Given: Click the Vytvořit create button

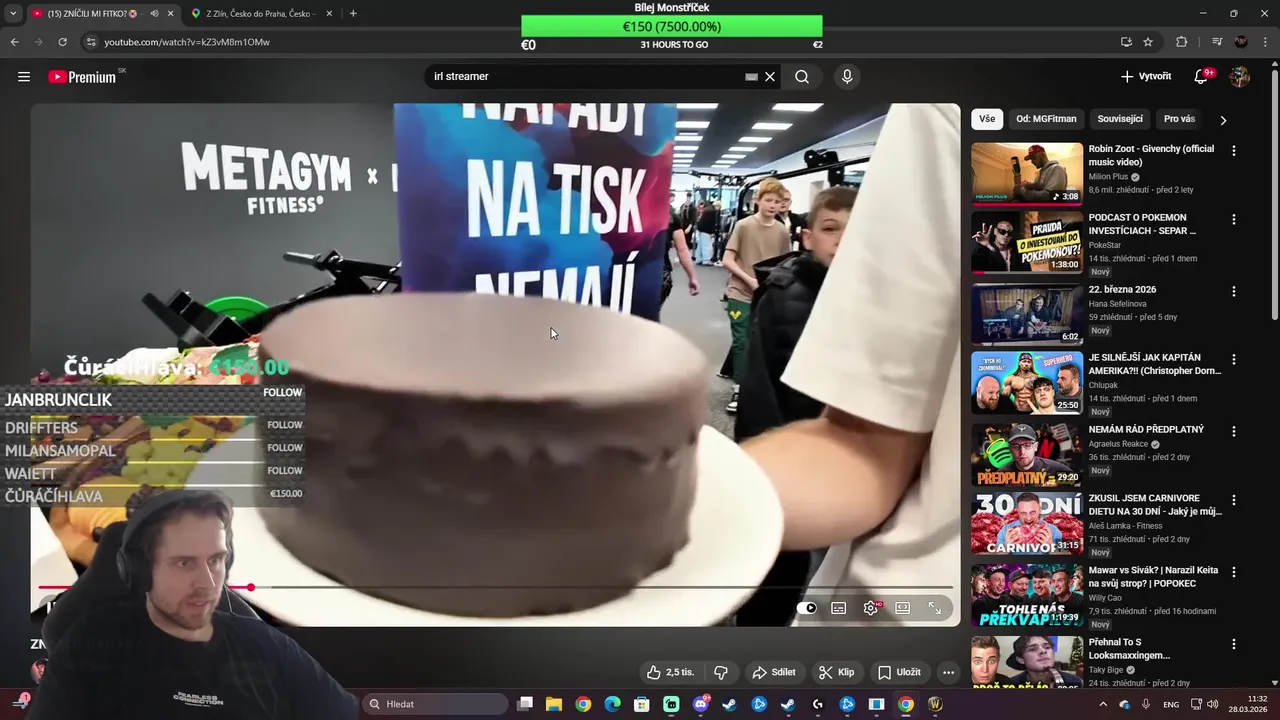Looking at the screenshot, I should tap(1146, 77).
